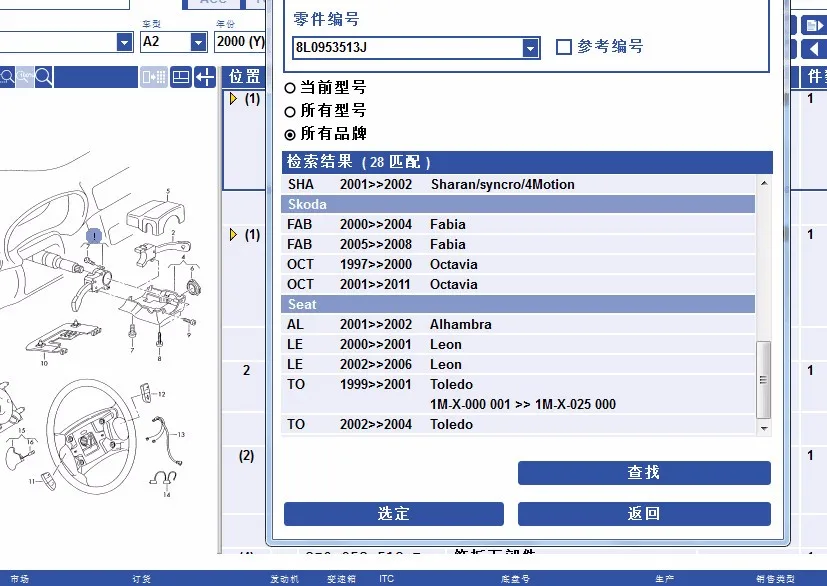Click the 位置 column header
827x586 pixels.
(244, 77)
